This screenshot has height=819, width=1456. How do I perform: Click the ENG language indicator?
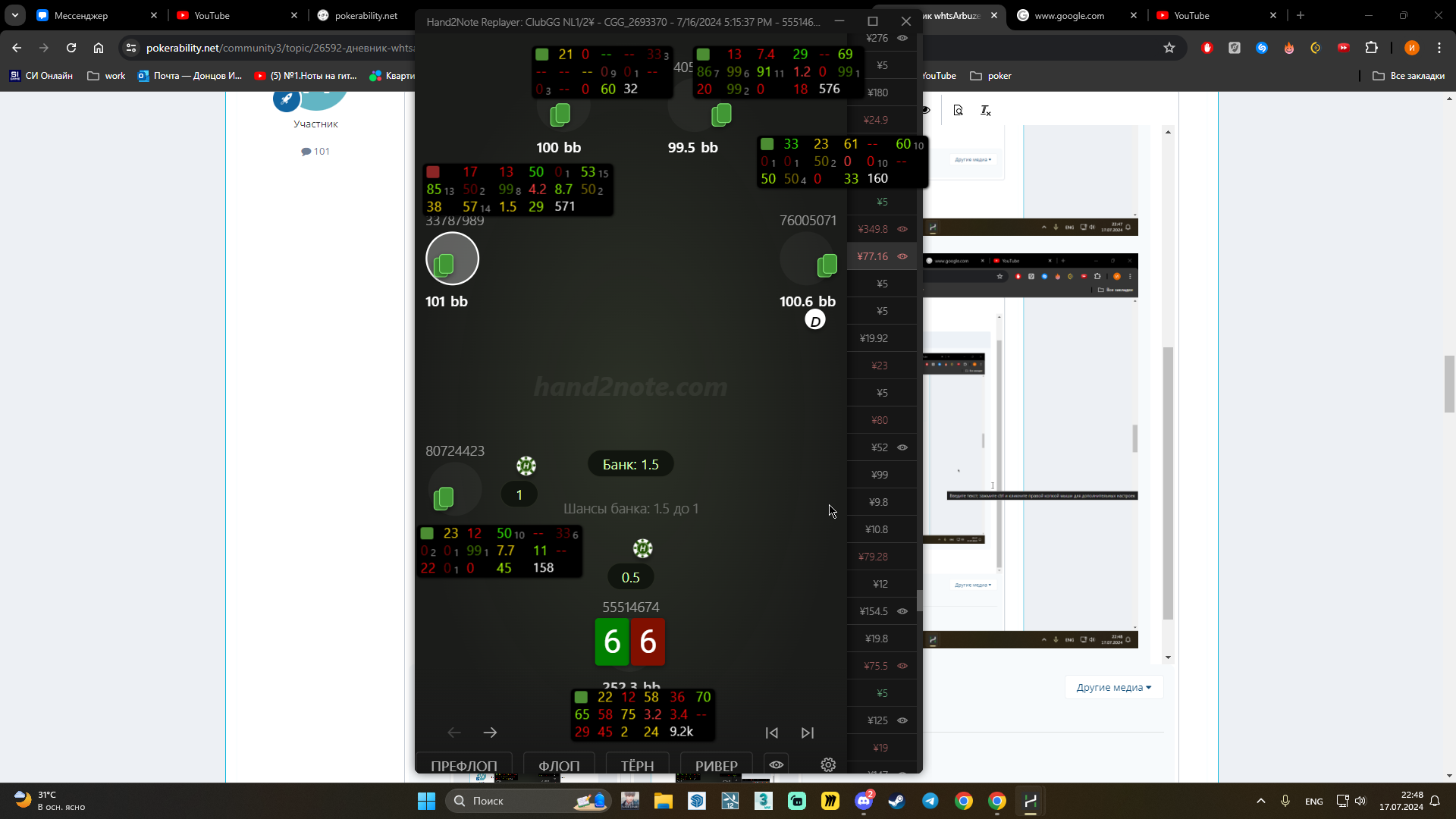point(1314,801)
